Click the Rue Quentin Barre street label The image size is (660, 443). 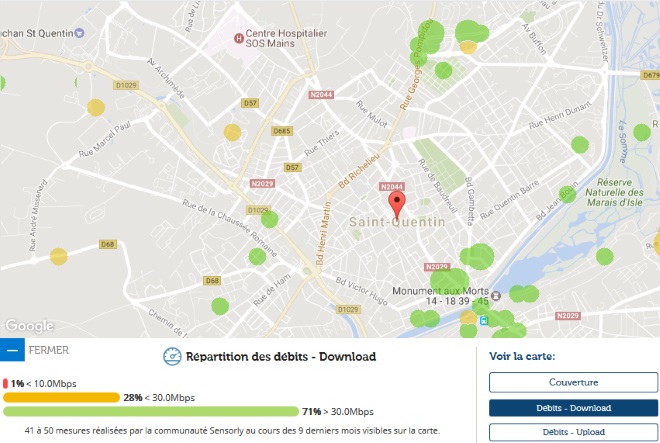[509, 200]
